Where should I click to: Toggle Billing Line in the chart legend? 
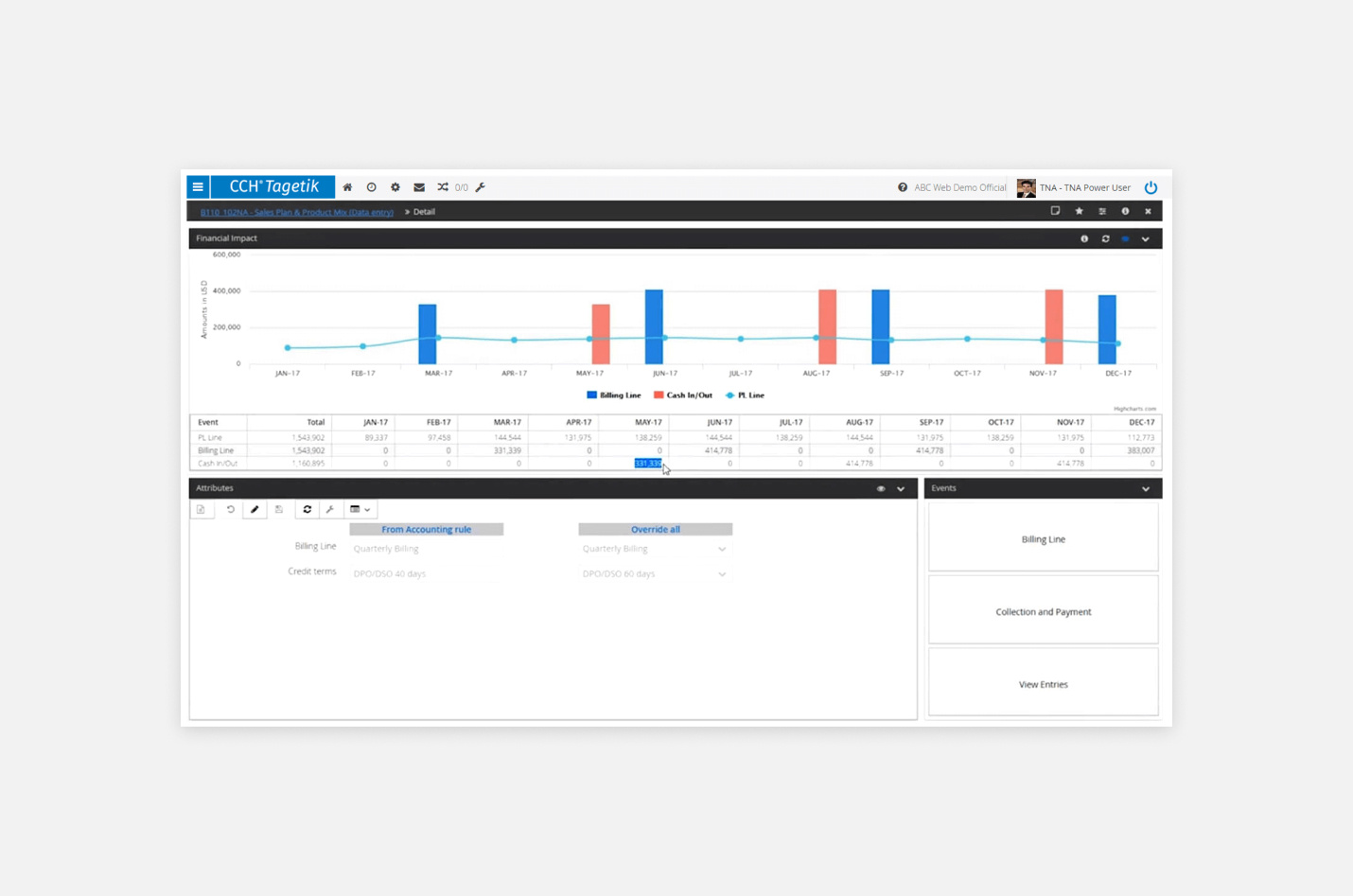613,395
